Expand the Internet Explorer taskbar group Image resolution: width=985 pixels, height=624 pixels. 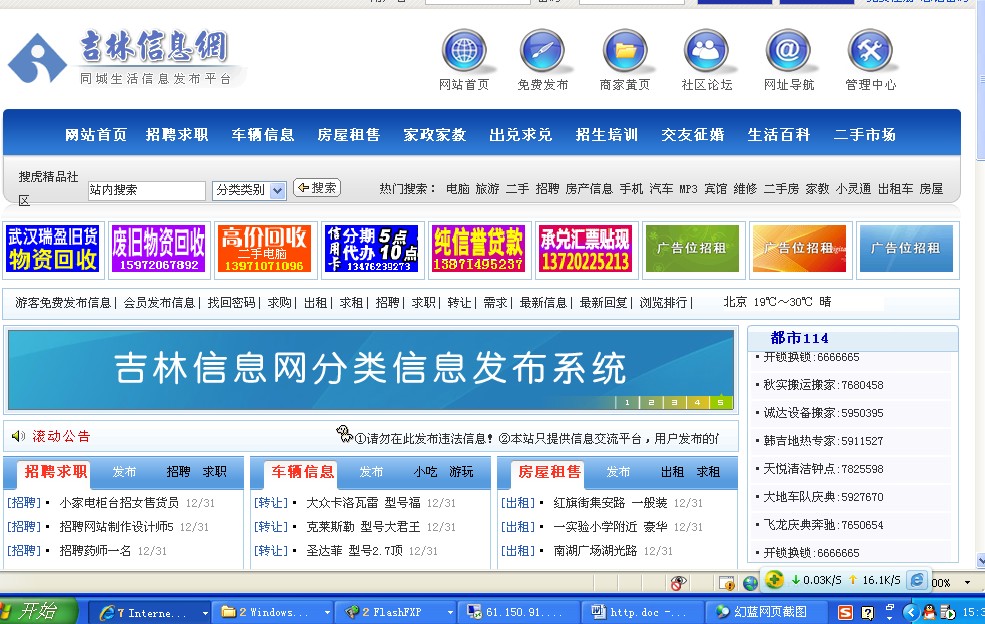coord(205,612)
